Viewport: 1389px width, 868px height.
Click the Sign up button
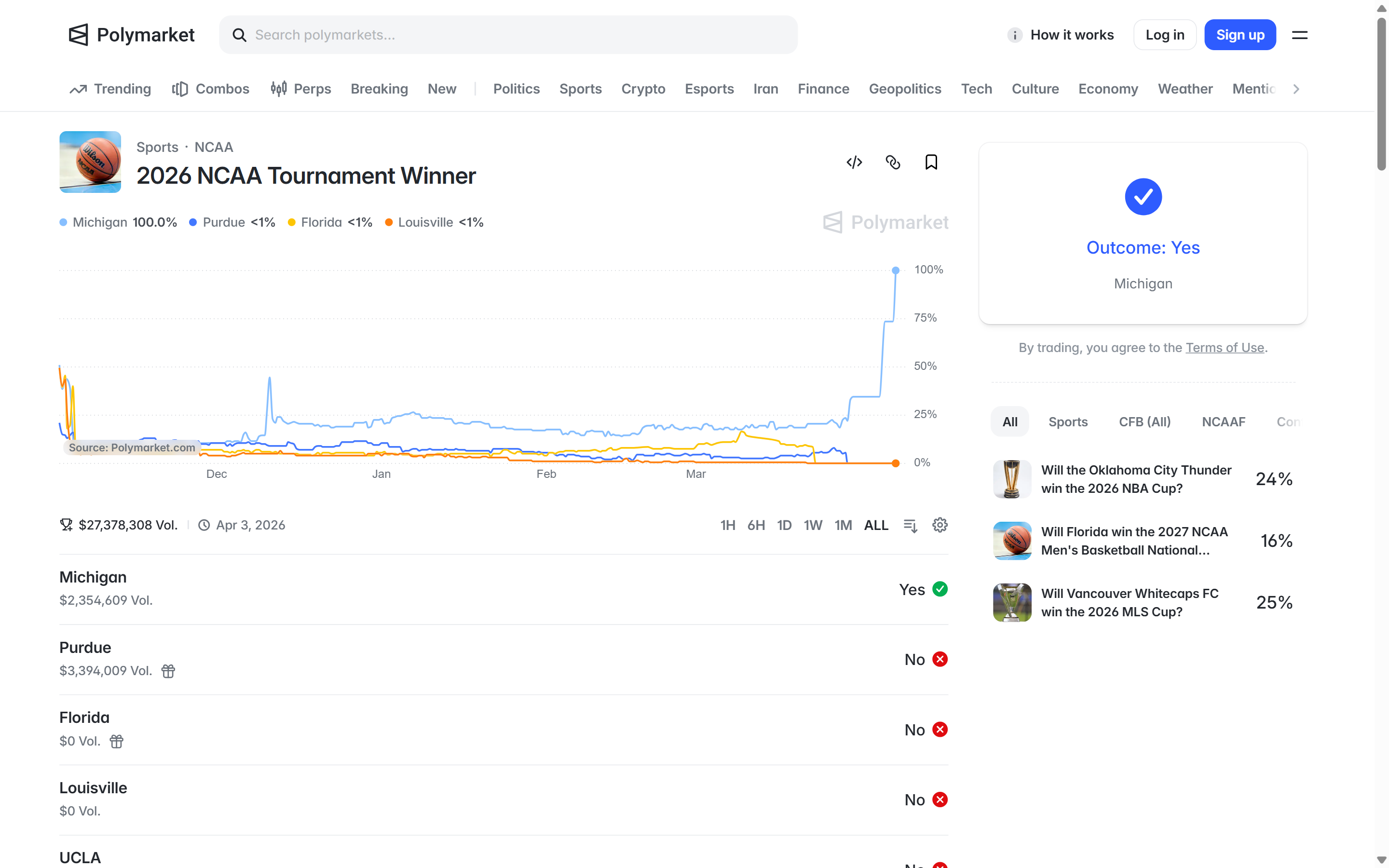[x=1240, y=35]
